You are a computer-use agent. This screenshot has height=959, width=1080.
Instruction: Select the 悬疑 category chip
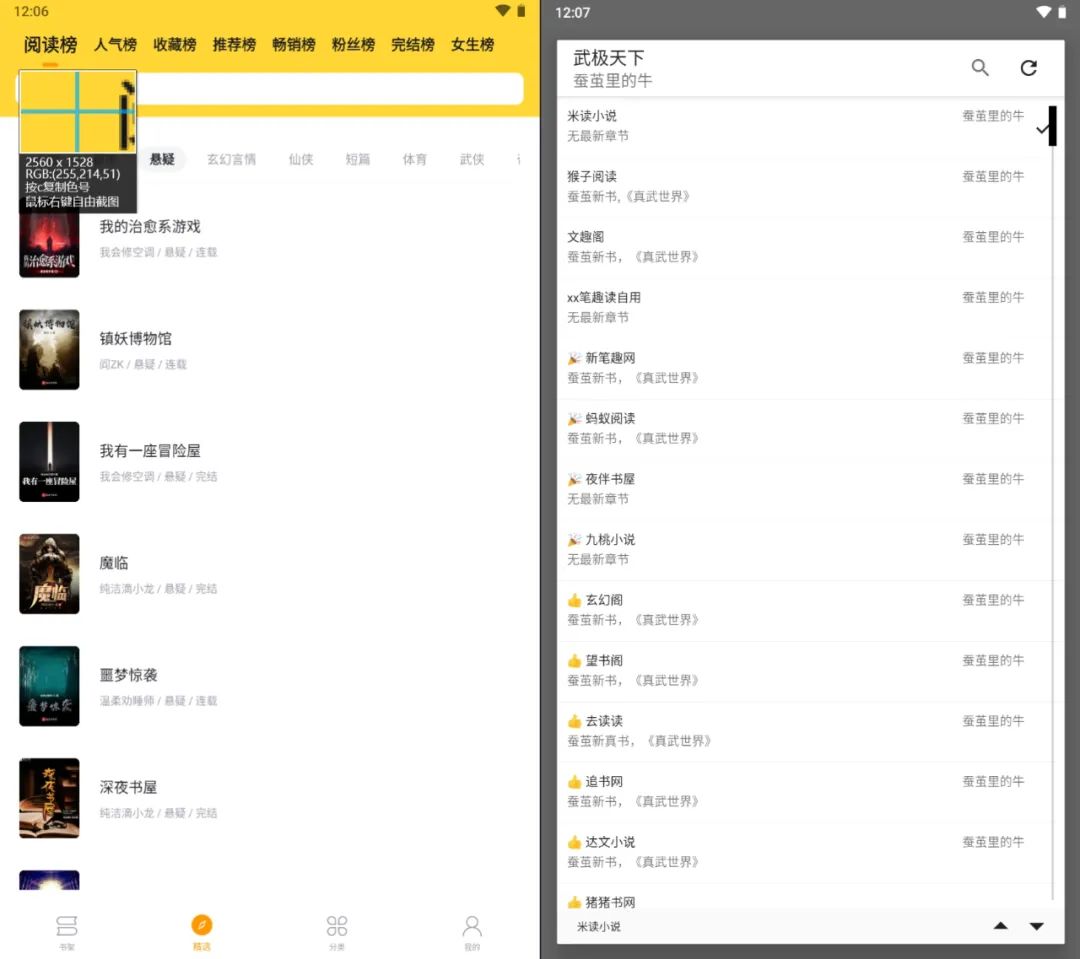click(162, 159)
